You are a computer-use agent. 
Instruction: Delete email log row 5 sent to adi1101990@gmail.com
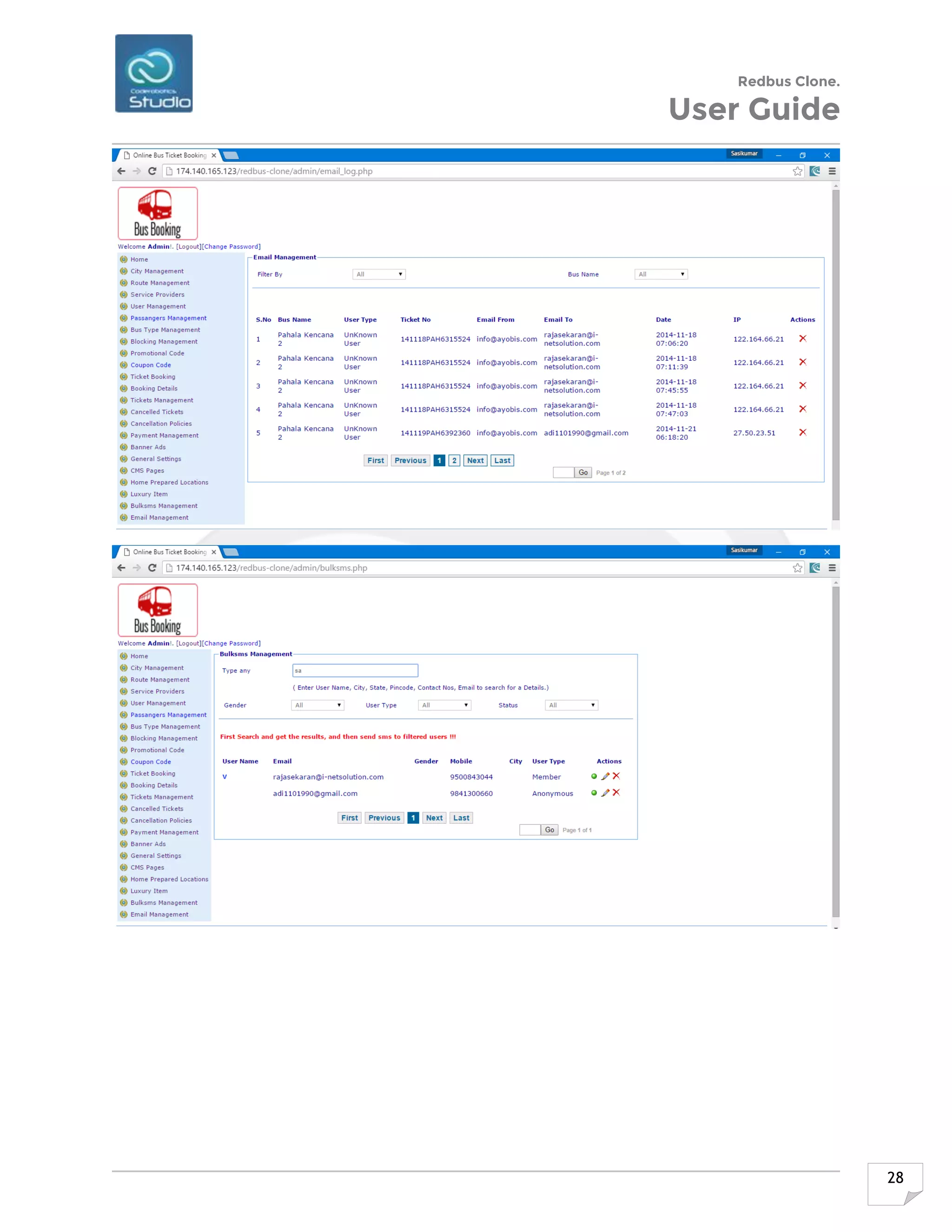(x=802, y=433)
